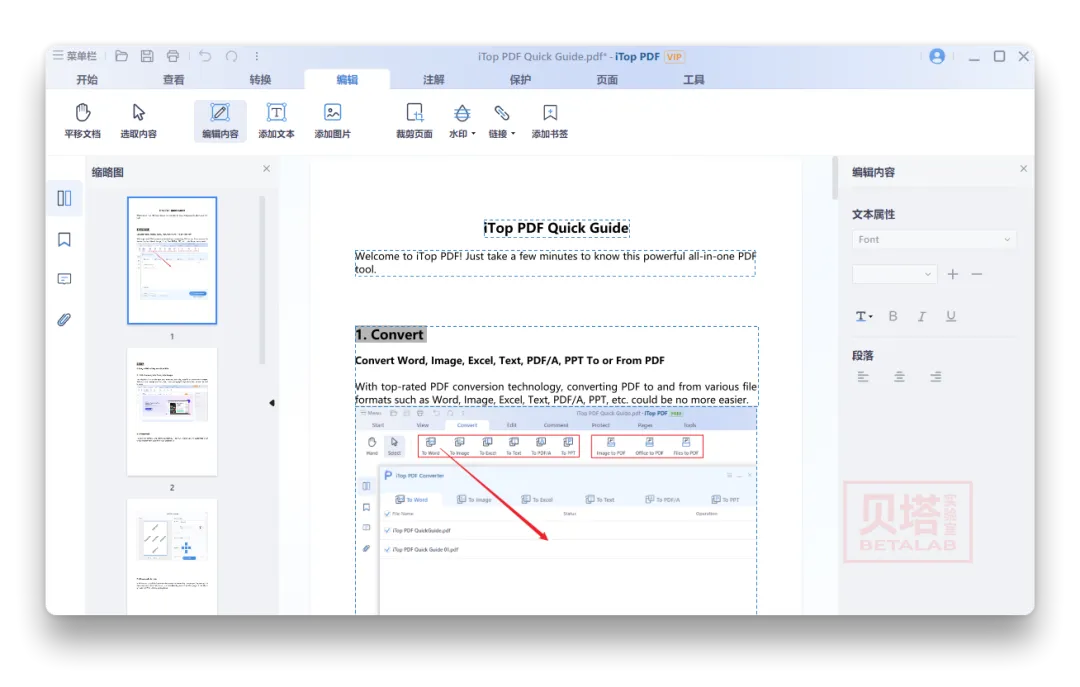
Task: Align paragraph left
Action: pyautogui.click(x=863, y=377)
